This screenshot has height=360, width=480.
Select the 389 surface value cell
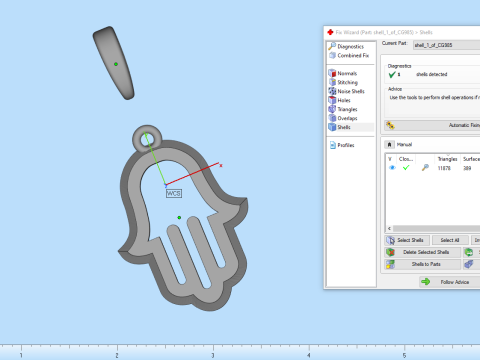[x=467, y=168]
